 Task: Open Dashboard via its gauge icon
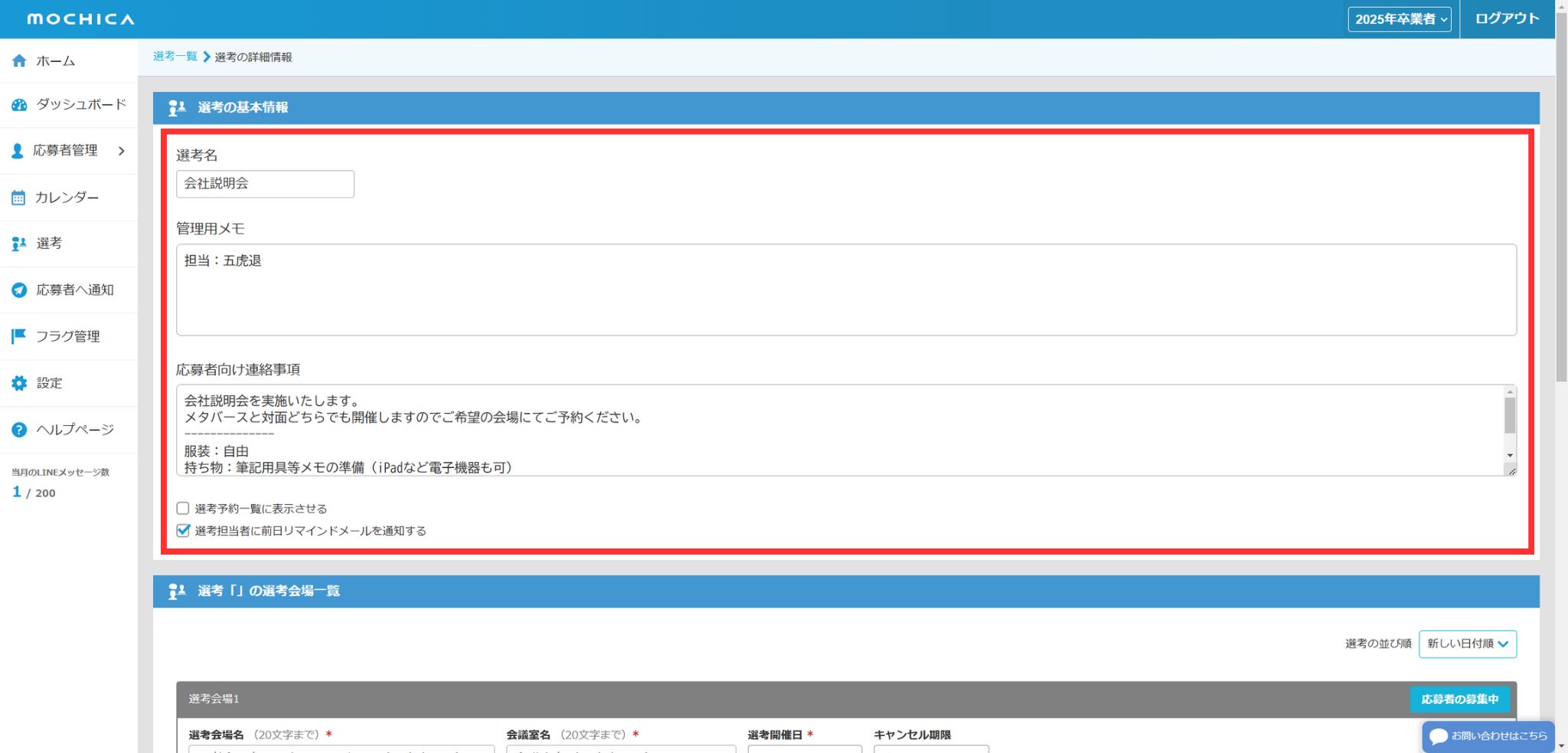[19, 105]
